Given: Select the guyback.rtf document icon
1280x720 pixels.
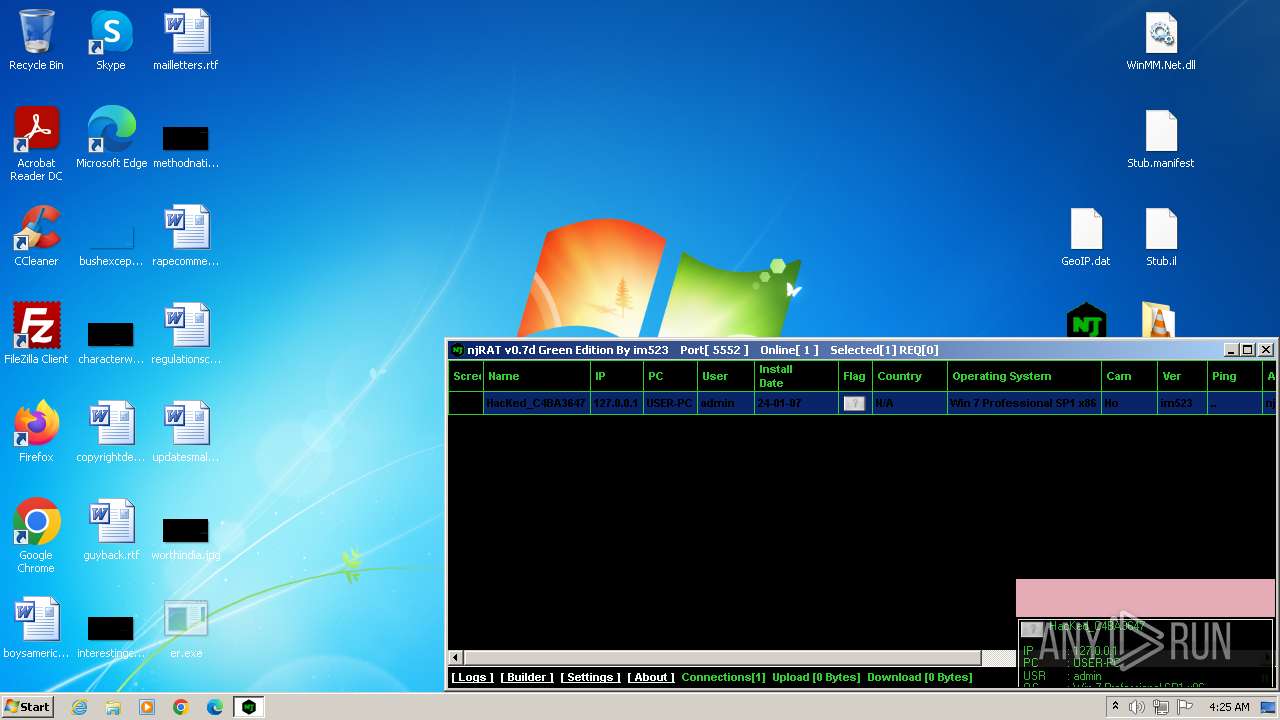Looking at the screenshot, I should click(111, 530).
